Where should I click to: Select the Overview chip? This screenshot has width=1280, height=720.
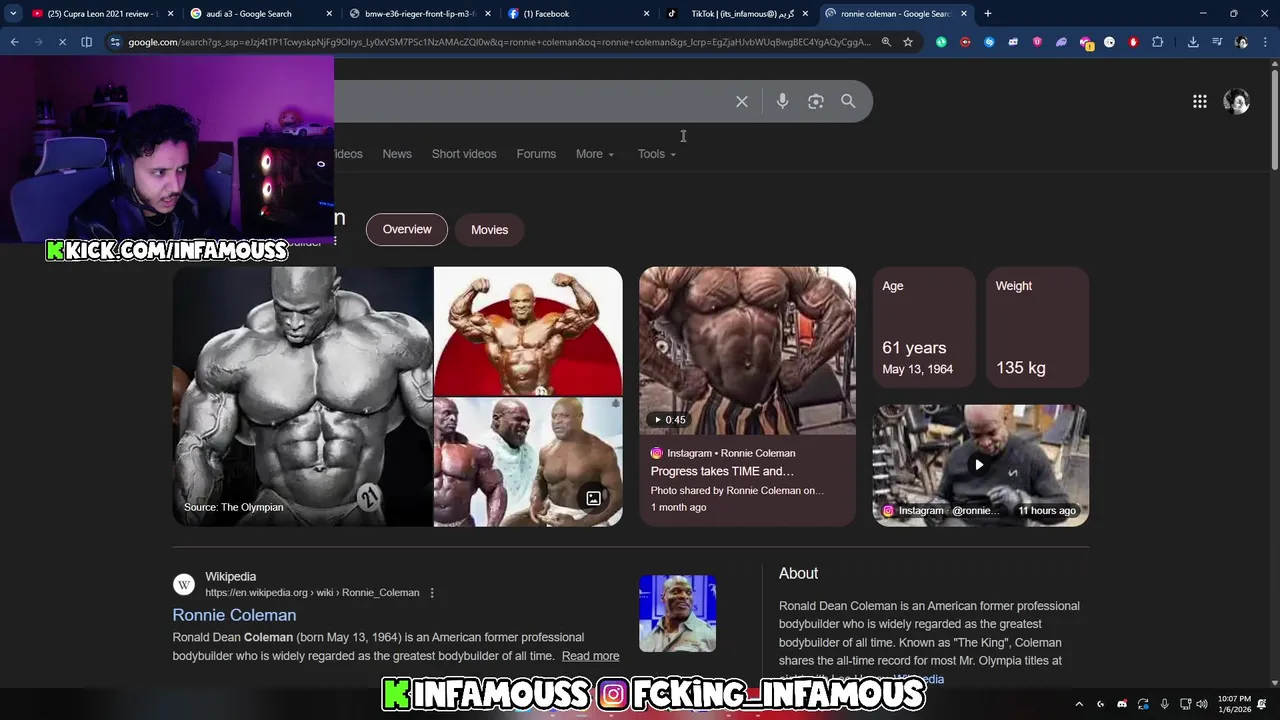(407, 229)
